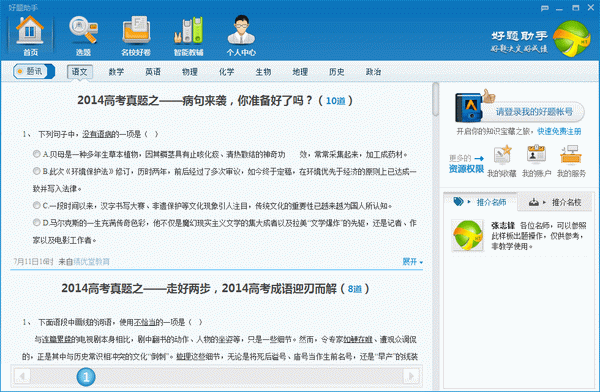Click the right arrow of pager bar
This screenshot has height=392, width=600.
(412, 376)
